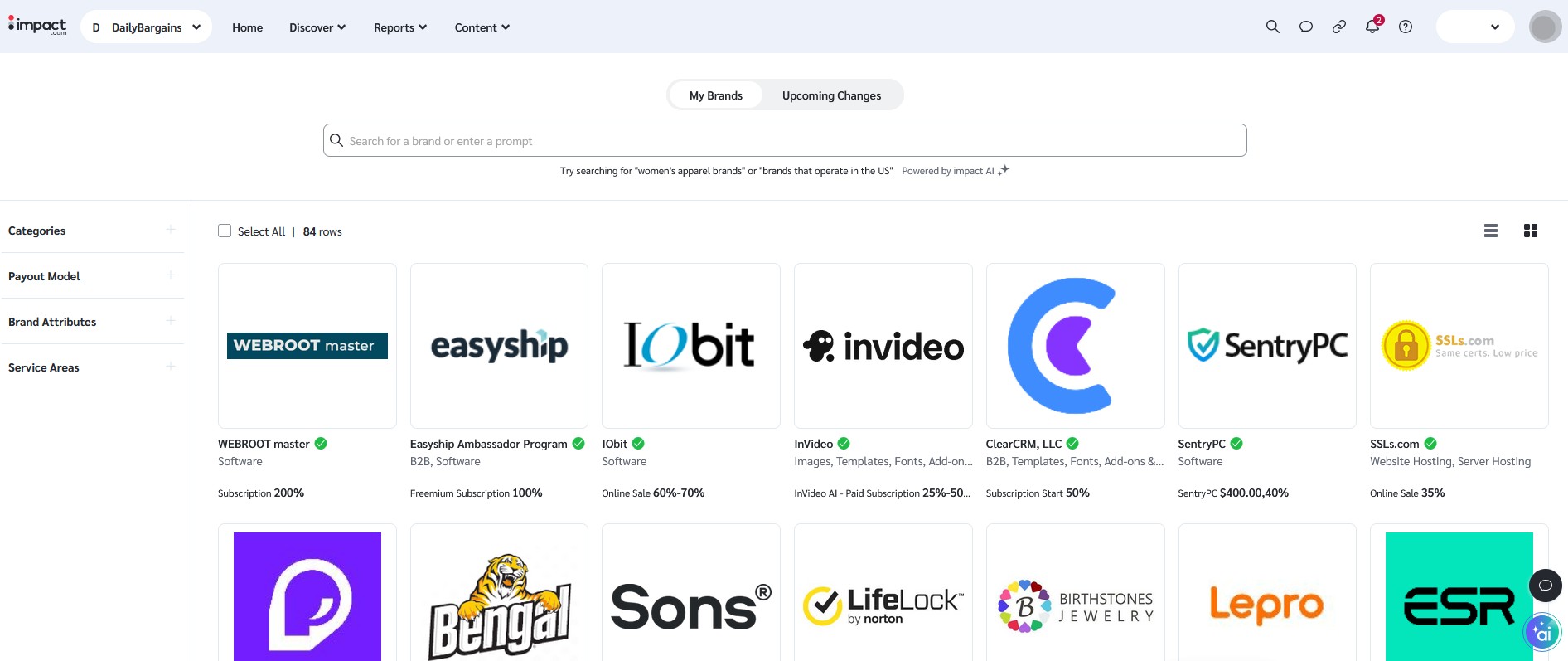Open the InVideo brand name link
The width and height of the screenshot is (1568, 661).
pos(814,444)
